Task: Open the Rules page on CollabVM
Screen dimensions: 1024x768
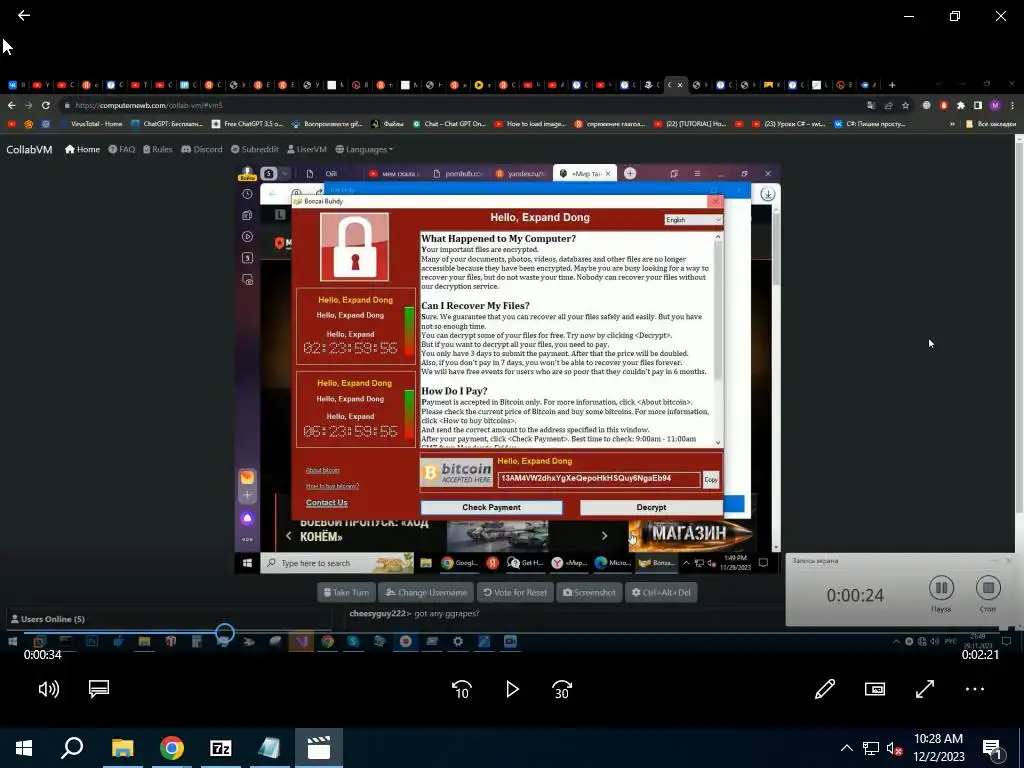Action: (x=157, y=150)
